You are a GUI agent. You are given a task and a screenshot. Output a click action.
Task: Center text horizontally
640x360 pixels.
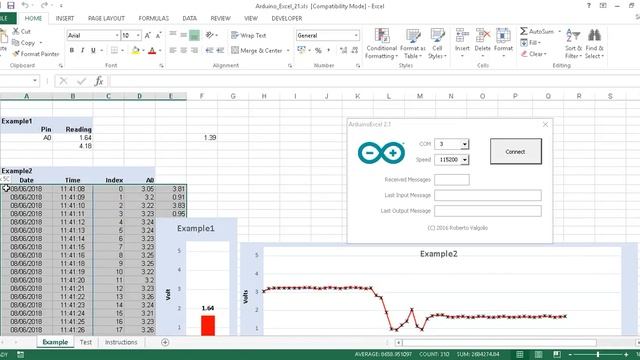coord(184,50)
